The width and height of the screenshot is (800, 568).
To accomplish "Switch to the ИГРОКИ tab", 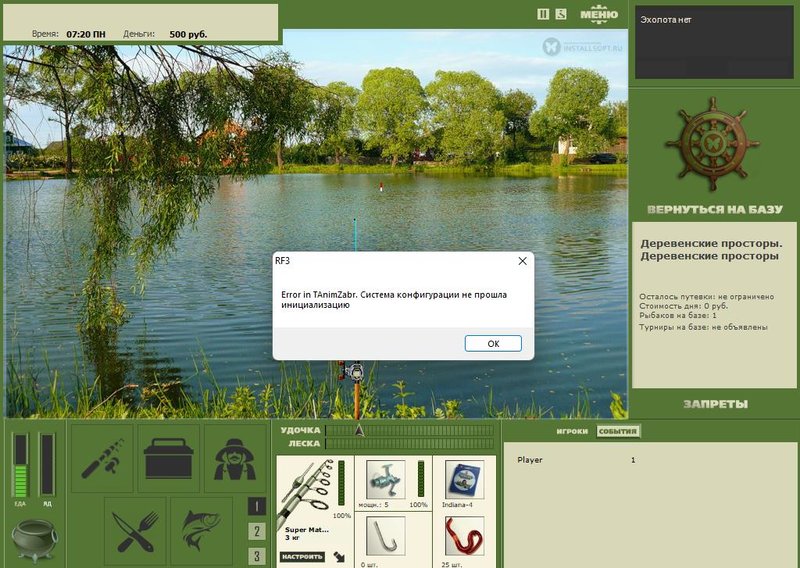I will click(572, 431).
